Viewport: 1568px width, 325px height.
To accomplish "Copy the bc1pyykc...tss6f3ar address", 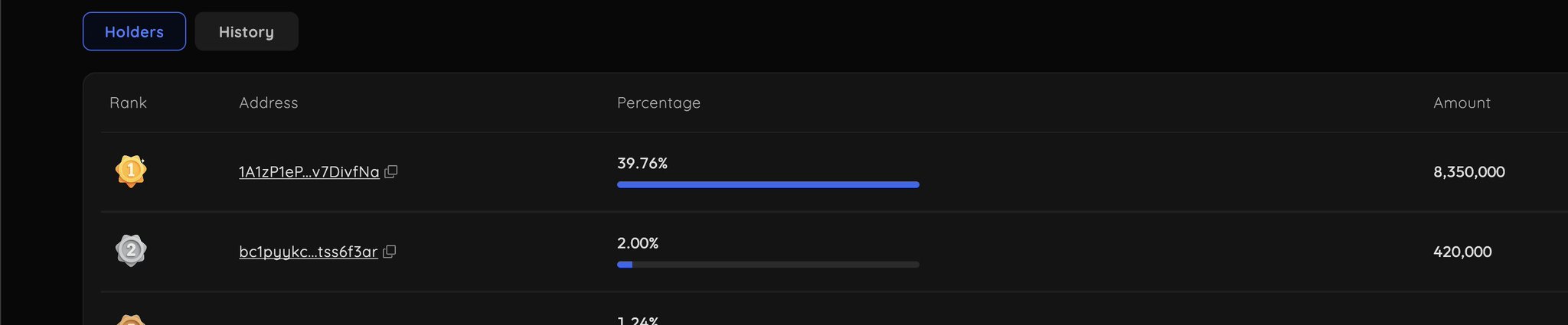I will (389, 252).
